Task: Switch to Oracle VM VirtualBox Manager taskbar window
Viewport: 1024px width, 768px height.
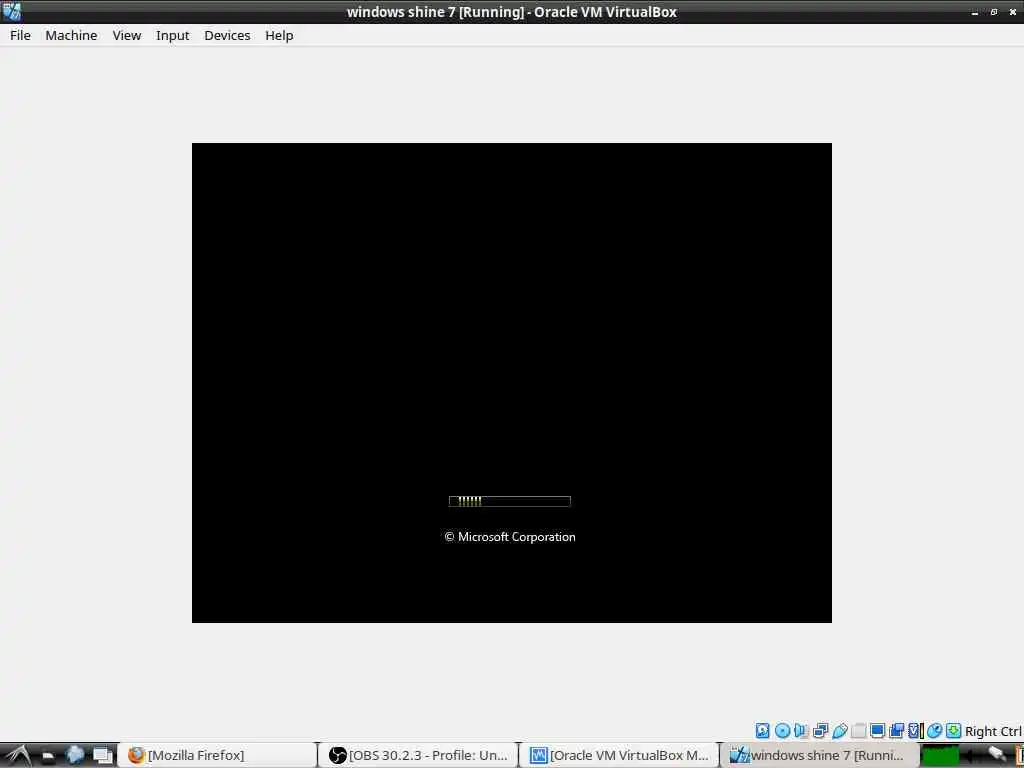Action: tap(620, 756)
